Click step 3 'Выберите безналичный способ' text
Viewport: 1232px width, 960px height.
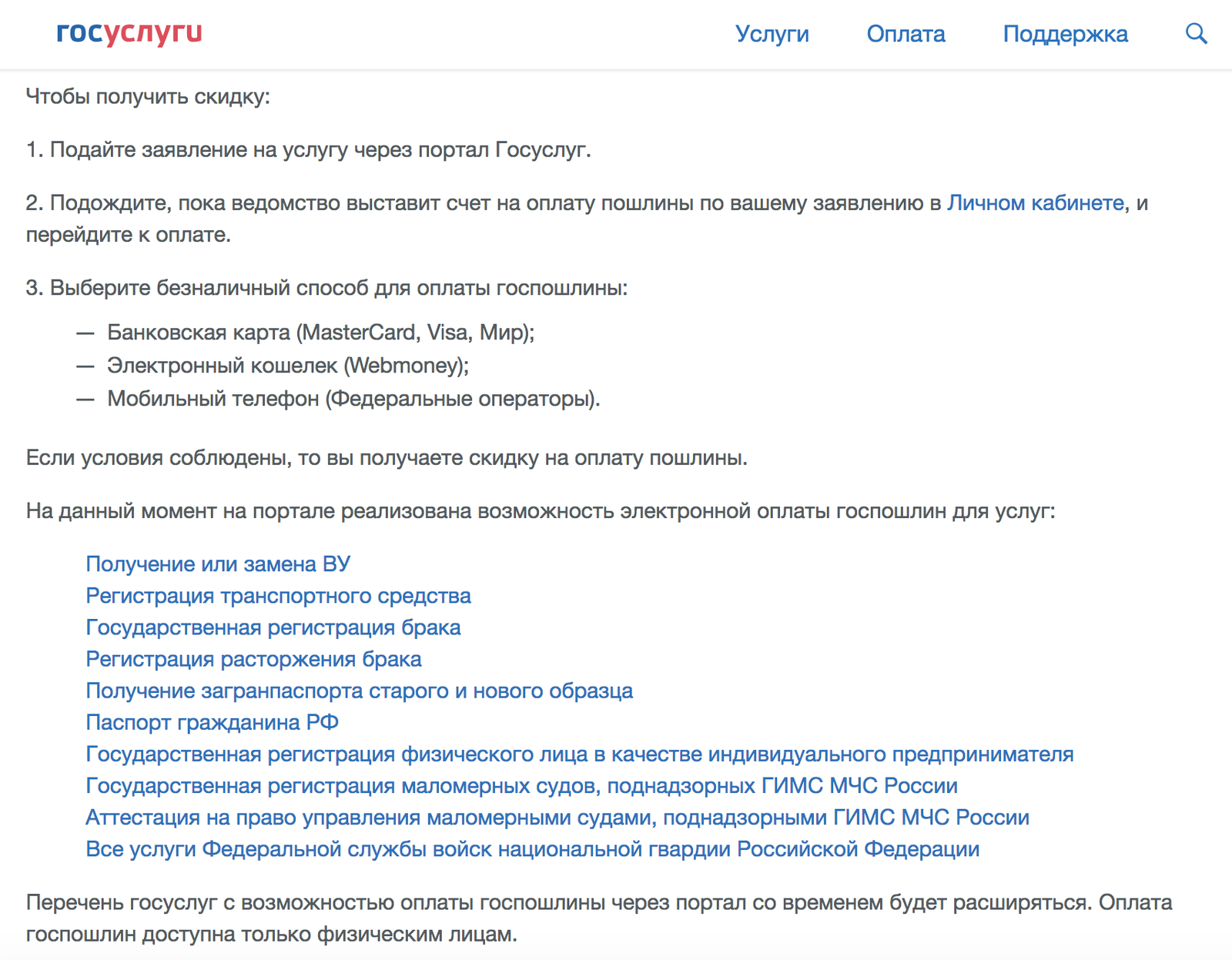coord(326,287)
